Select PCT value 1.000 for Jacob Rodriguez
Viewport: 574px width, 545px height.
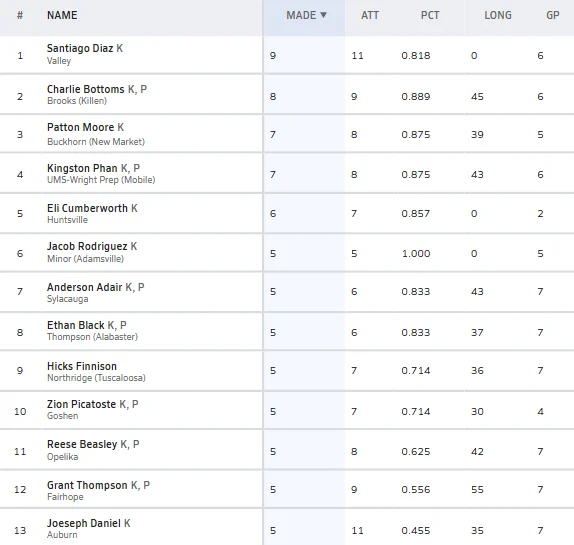[416, 254]
